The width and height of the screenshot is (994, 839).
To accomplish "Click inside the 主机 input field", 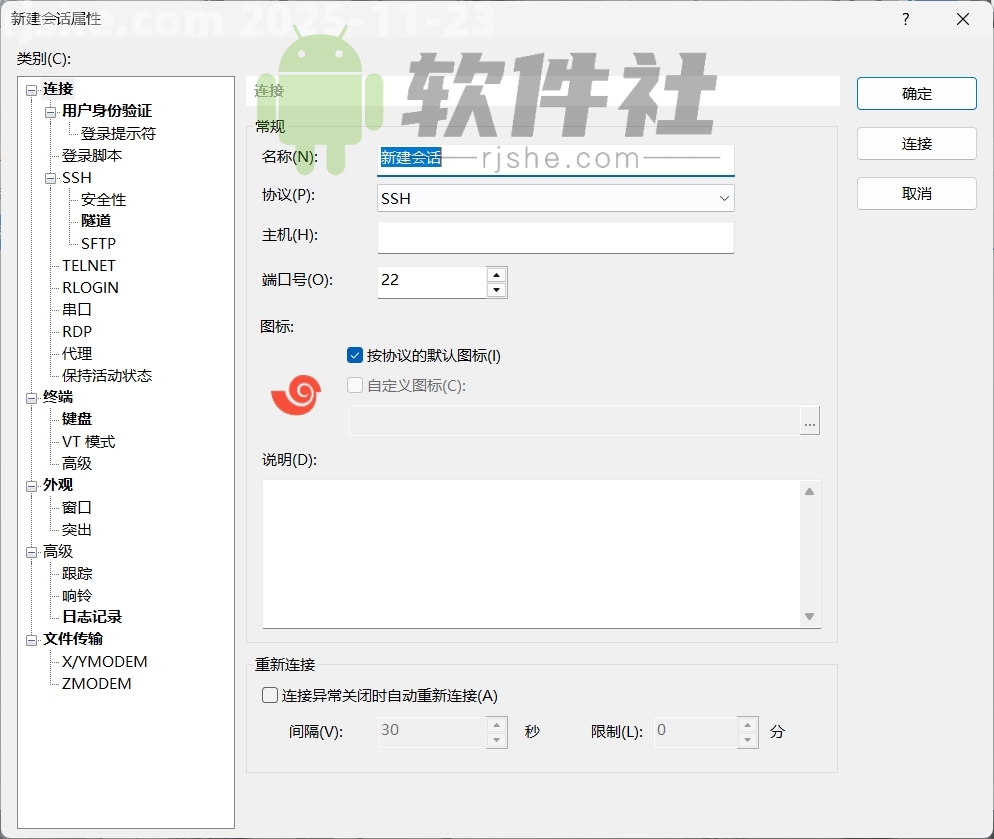I will [x=555, y=237].
